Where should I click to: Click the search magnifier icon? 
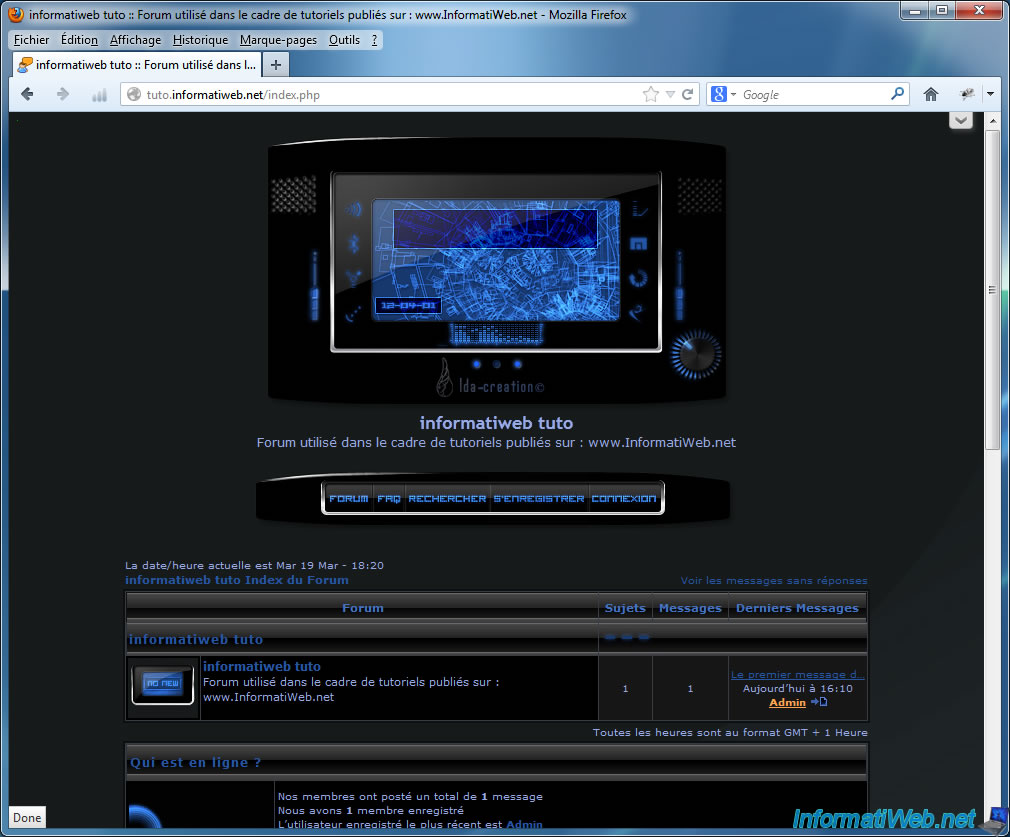[x=897, y=94]
